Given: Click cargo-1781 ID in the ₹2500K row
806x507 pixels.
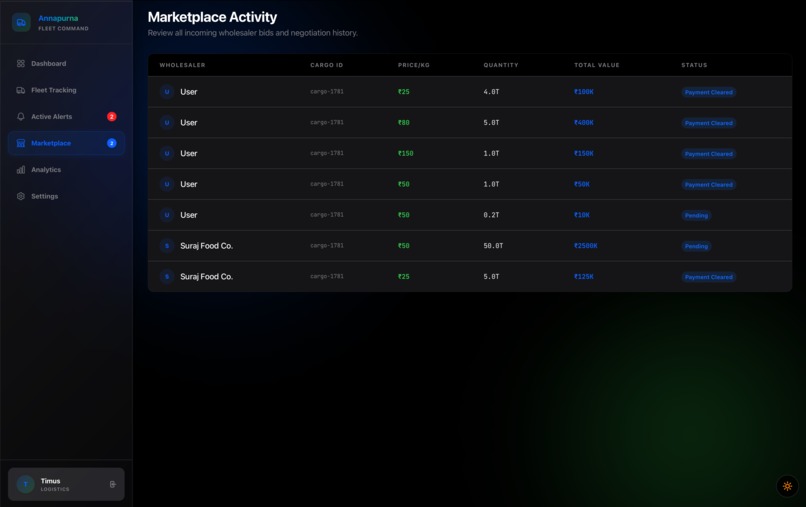Looking at the screenshot, I should coord(326,246).
